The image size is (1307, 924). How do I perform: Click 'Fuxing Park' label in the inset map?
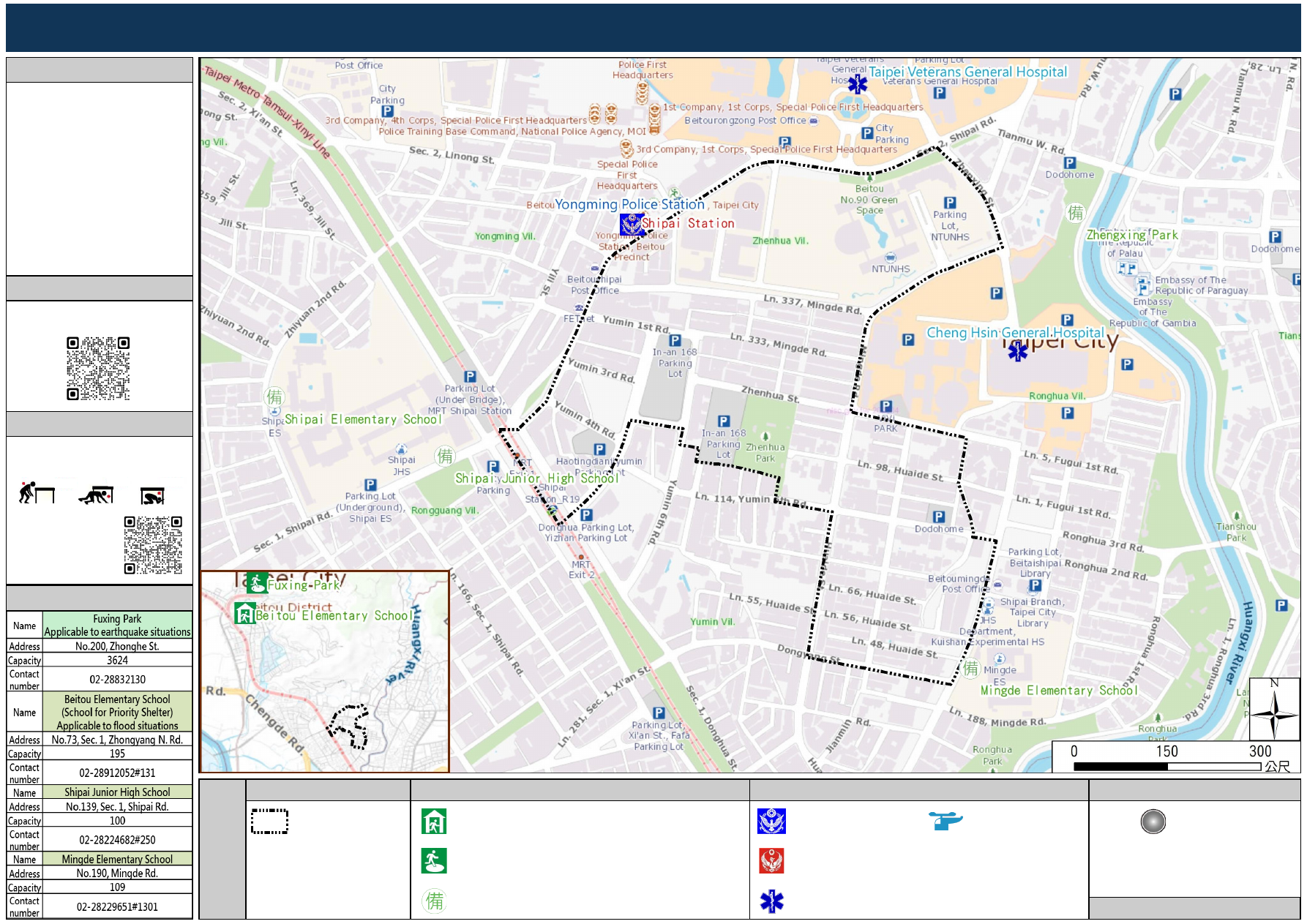(x=304, y=585)
